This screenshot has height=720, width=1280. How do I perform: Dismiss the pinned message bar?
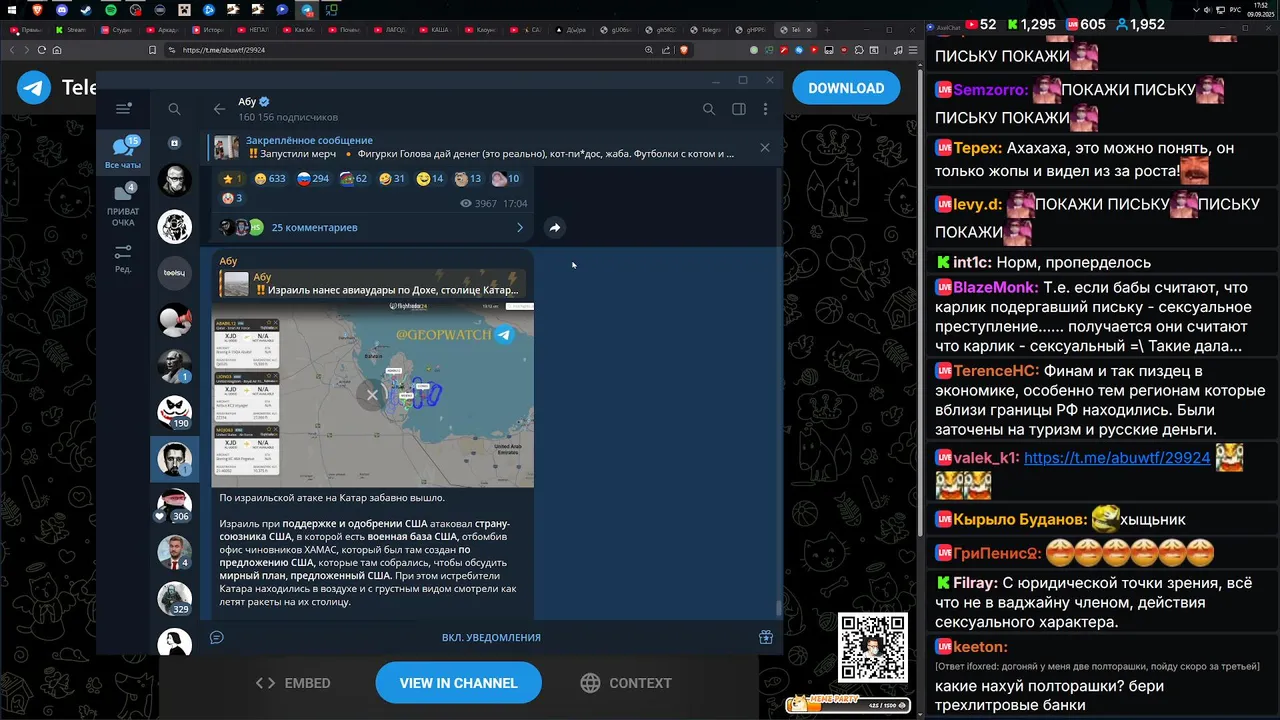click(765, 147)
